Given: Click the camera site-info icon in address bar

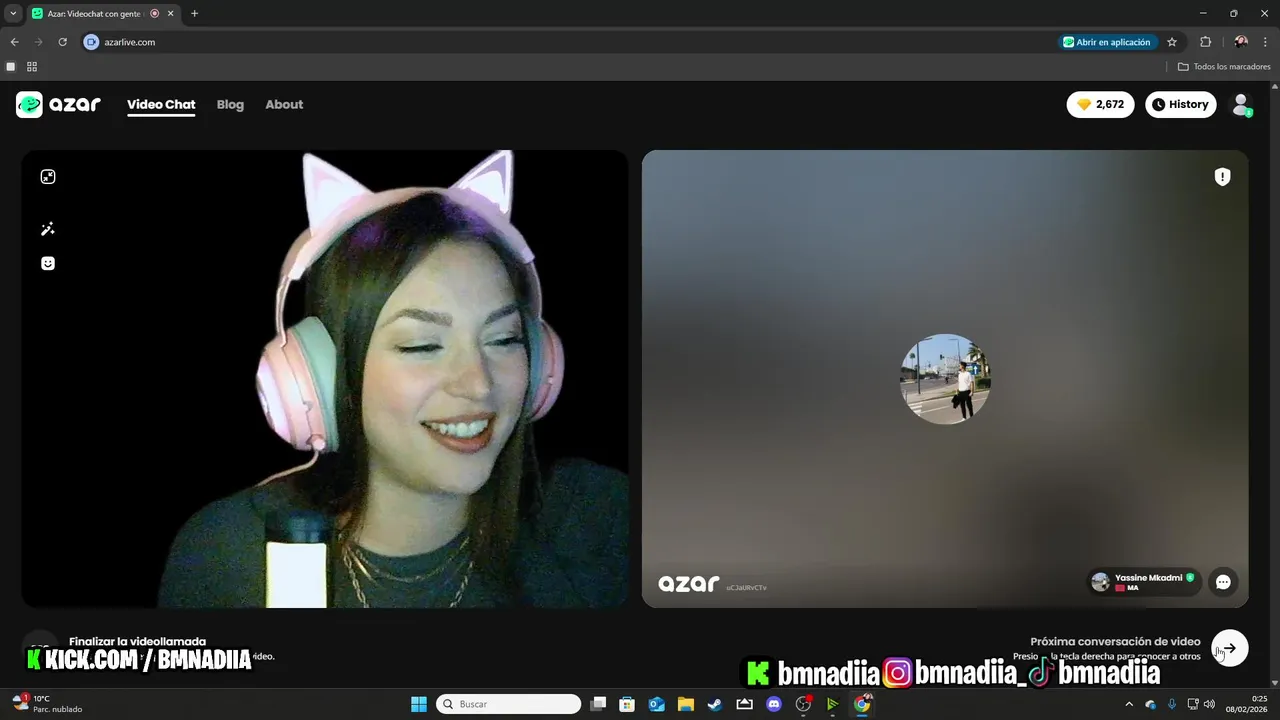Looking at the screenshot, I should (x=91, y=42).
